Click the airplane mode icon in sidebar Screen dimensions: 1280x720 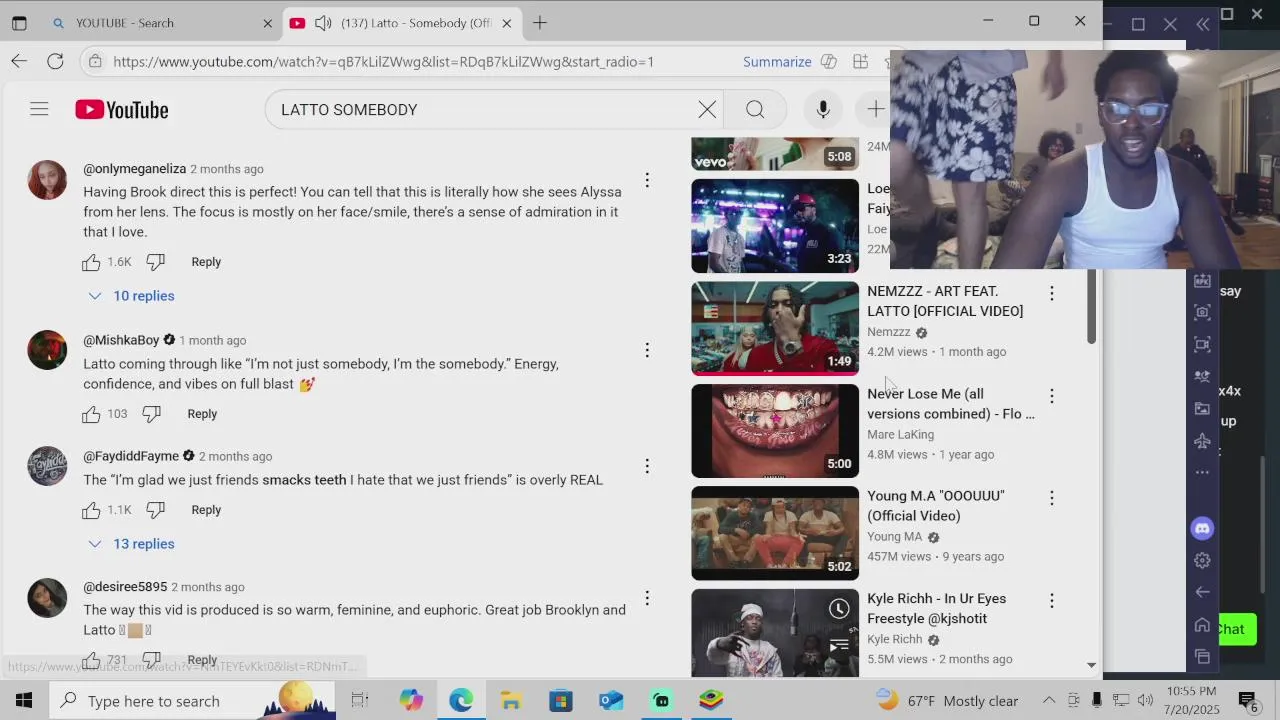(x=1202, y=441)
